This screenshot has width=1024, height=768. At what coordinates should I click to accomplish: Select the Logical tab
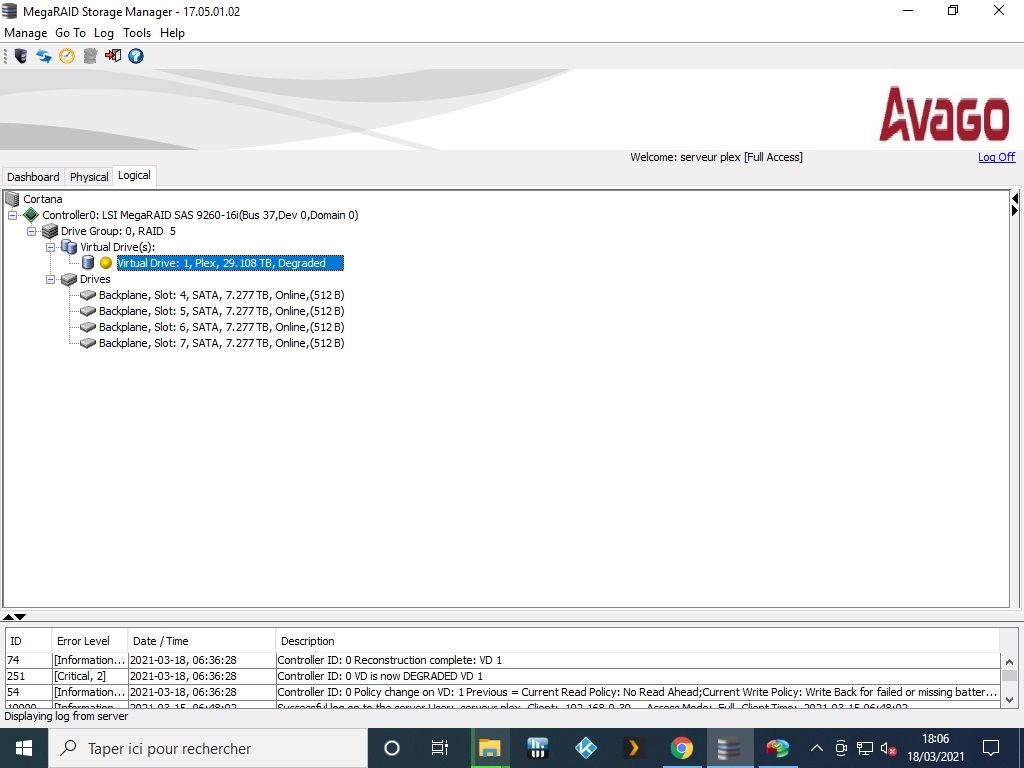[x=134, y=175]
